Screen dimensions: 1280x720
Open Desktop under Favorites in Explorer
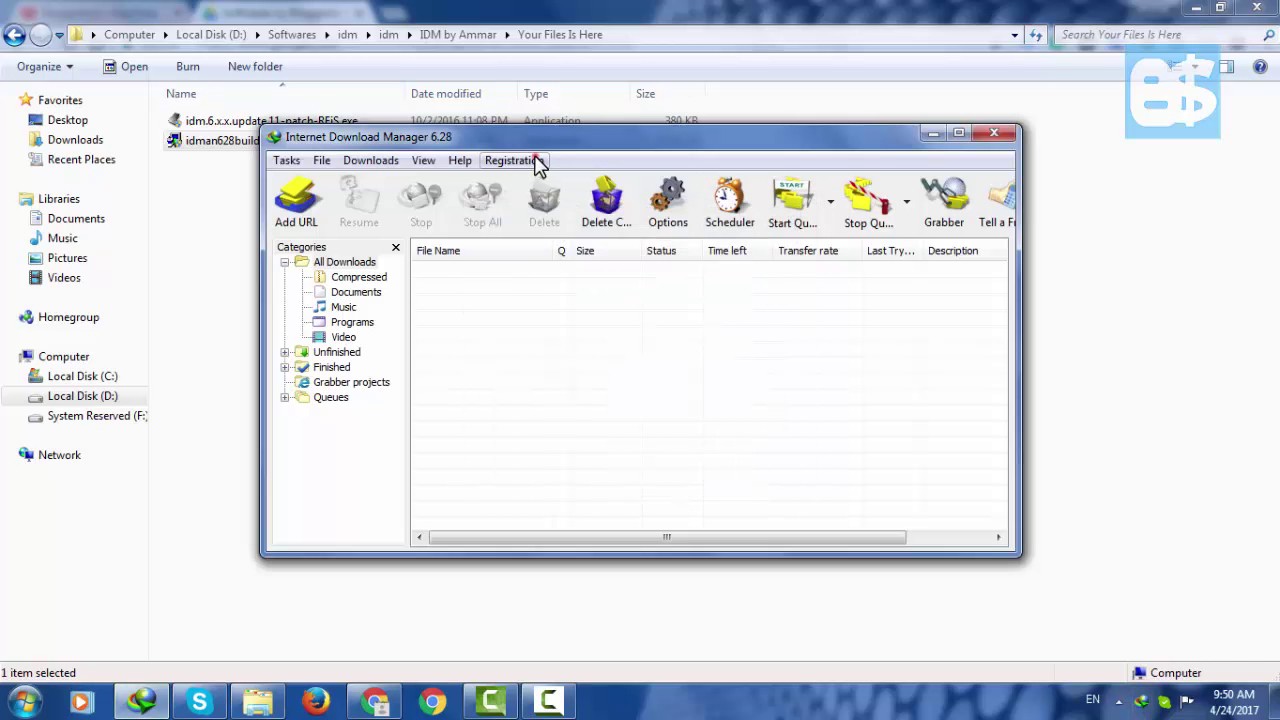(67, 120)
